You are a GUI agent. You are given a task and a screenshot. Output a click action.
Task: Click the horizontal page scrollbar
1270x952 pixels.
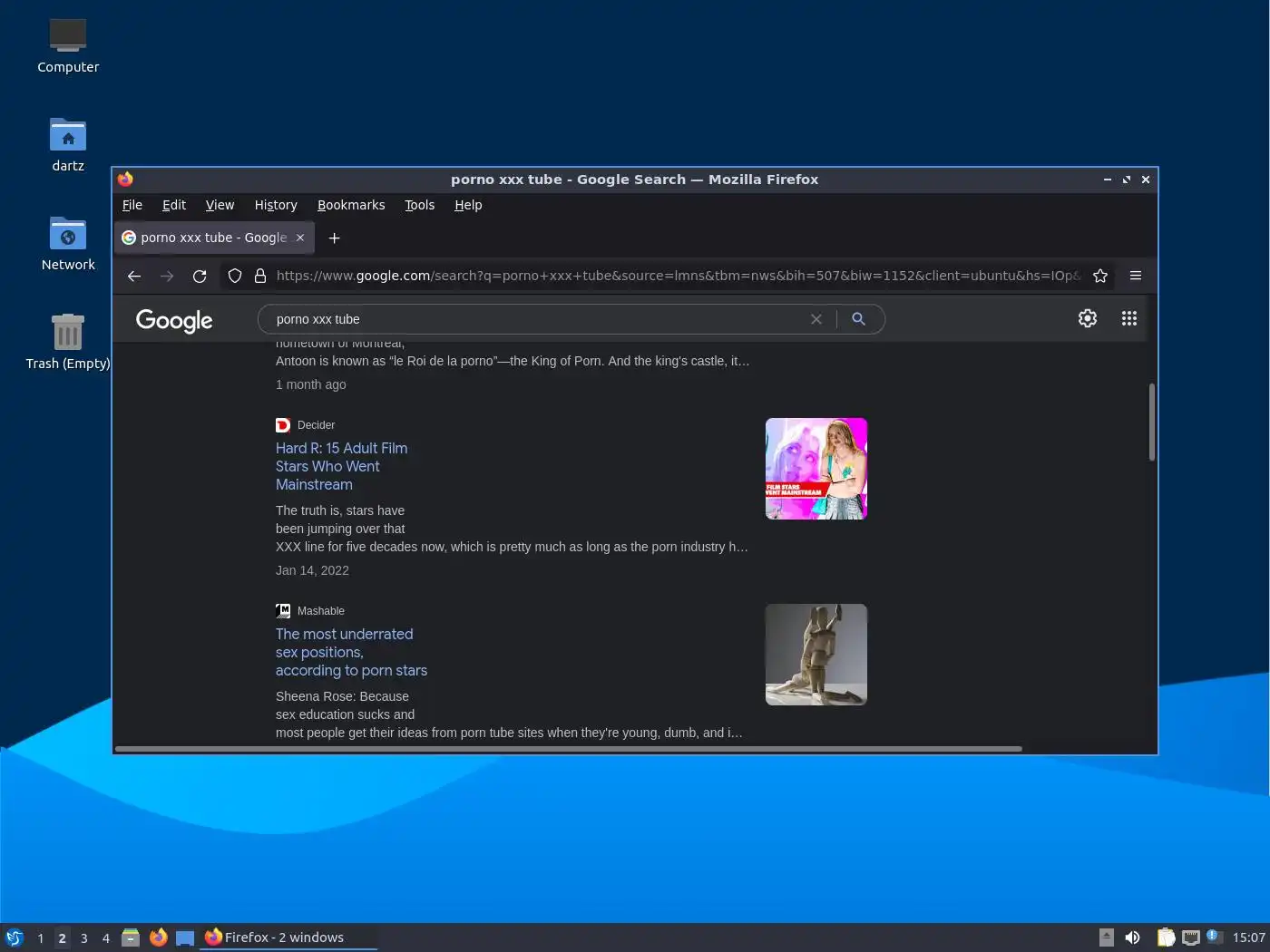pyautogui.click(x=569, y=749)
